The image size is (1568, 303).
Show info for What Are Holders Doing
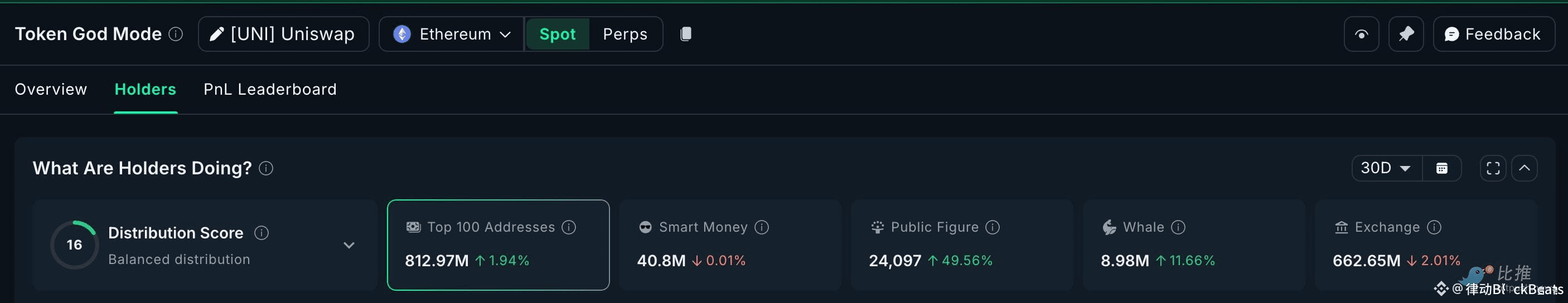coord(266,169)
